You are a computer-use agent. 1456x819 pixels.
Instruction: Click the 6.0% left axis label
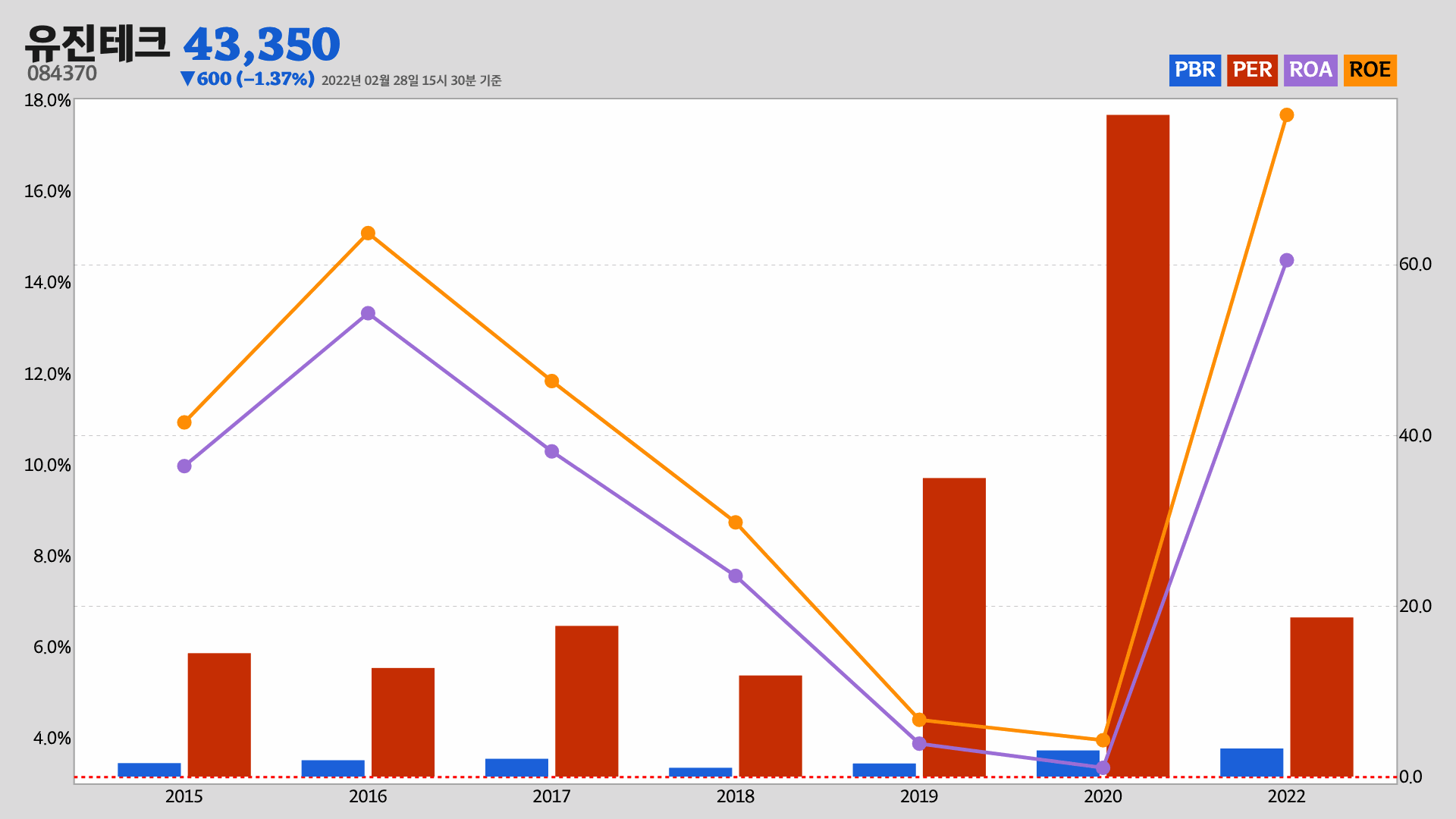52,648
